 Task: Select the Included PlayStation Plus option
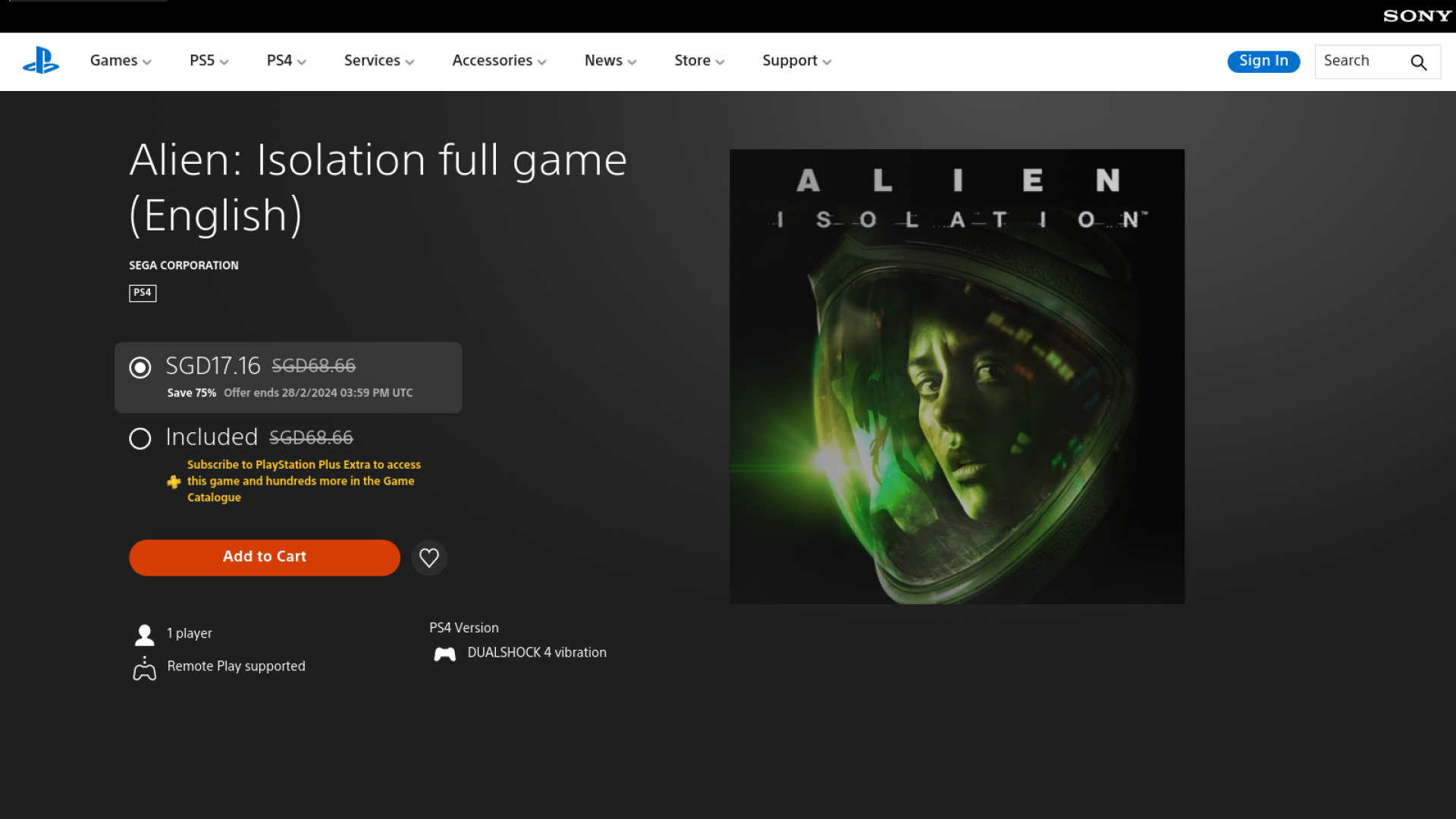140,438
